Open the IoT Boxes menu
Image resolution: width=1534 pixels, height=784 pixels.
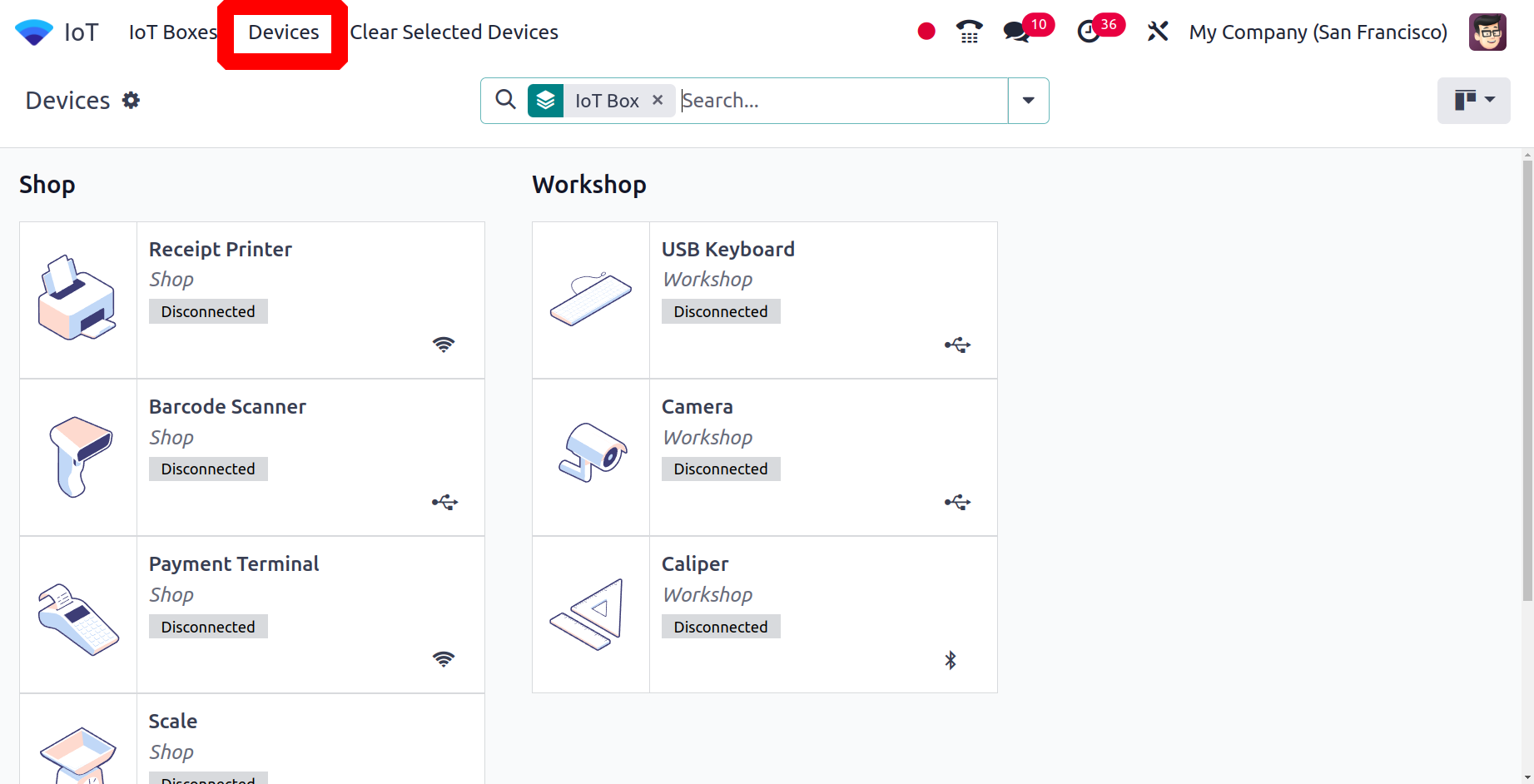(x=172, y=32)
